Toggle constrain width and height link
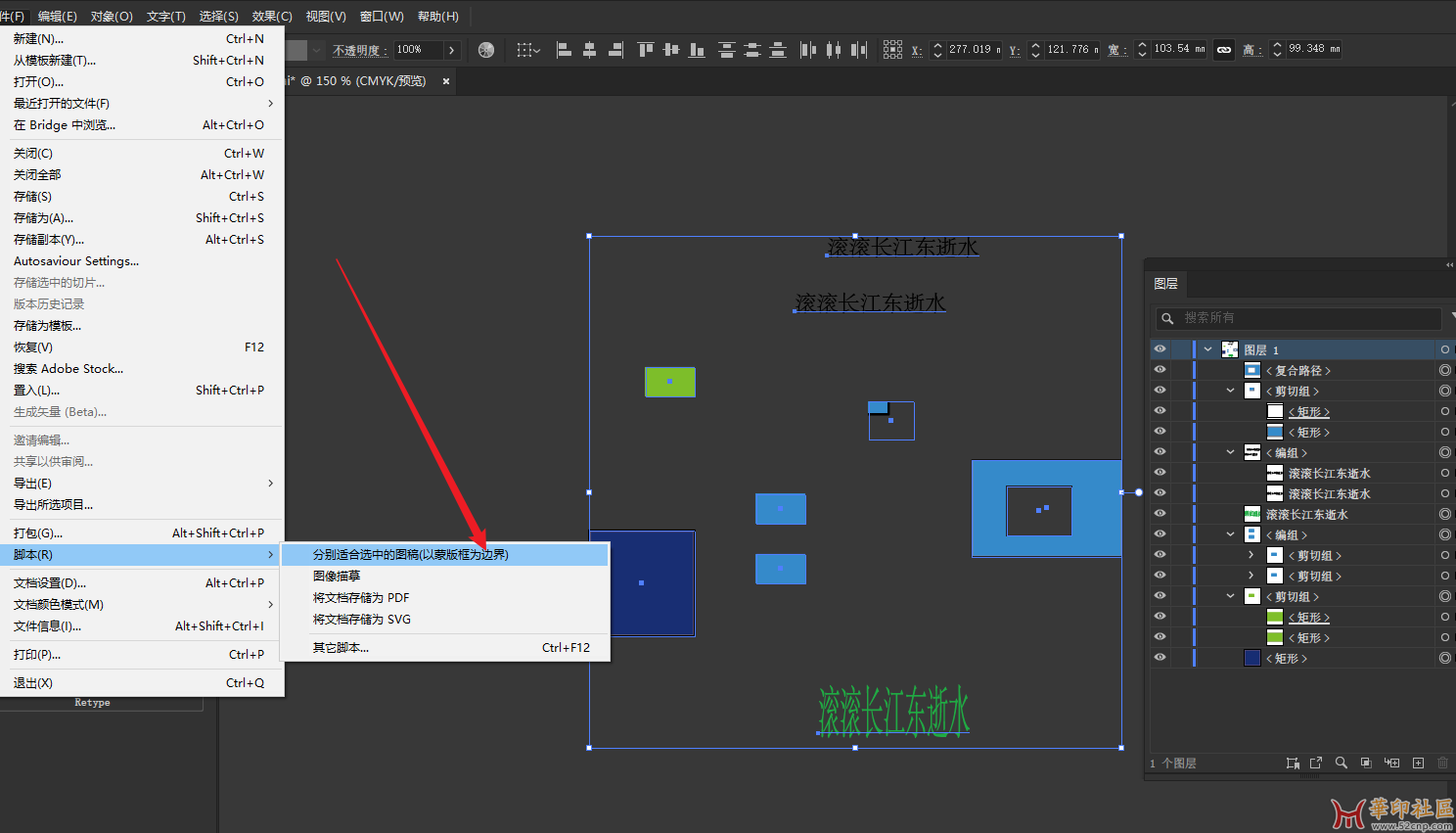The width and height of the screenshot is (1456, 833). point(1224,50)
